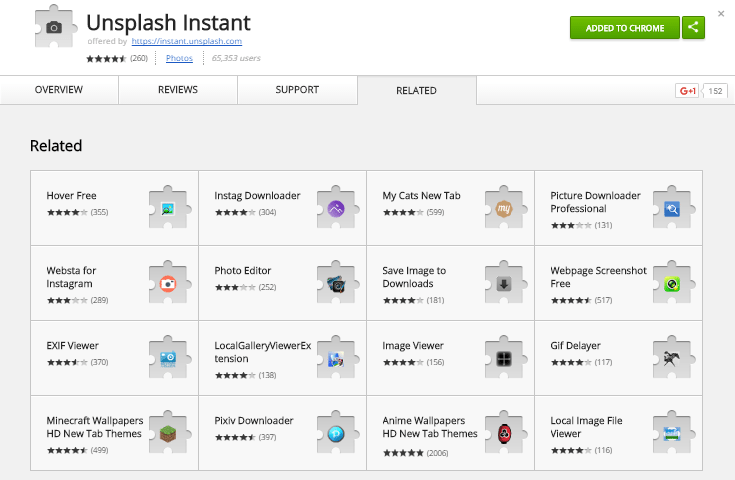
Task: Switch to the Reviews tab
Action: (x=178, y=90)
